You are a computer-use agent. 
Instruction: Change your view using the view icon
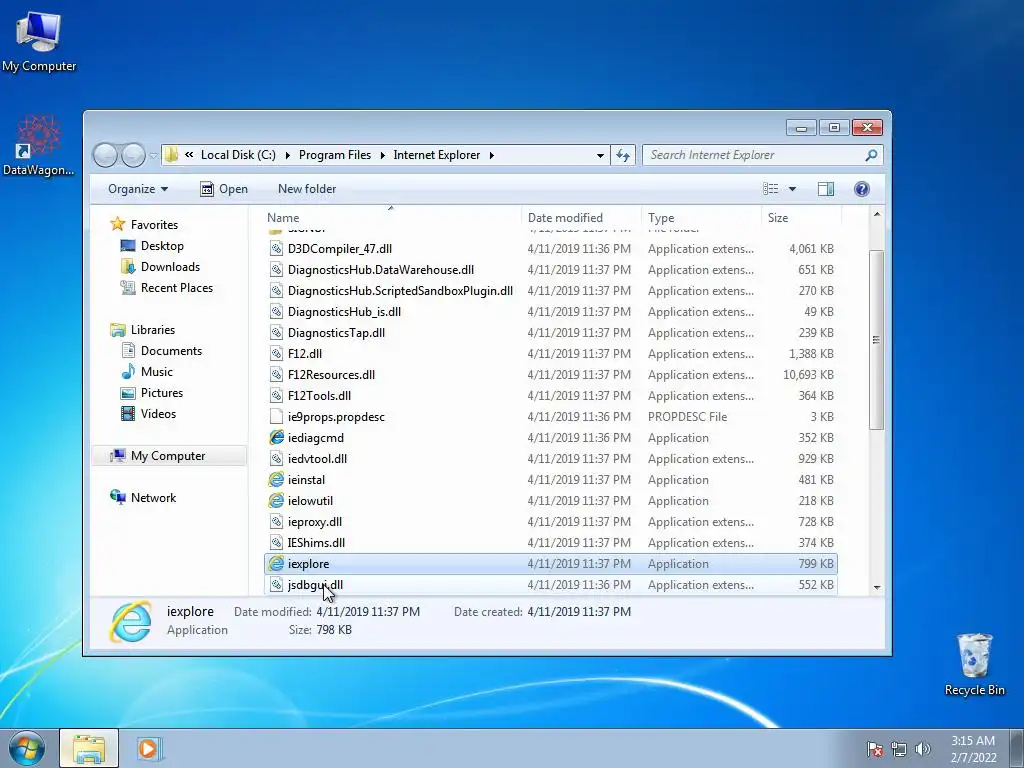click(x=771, y=189)
